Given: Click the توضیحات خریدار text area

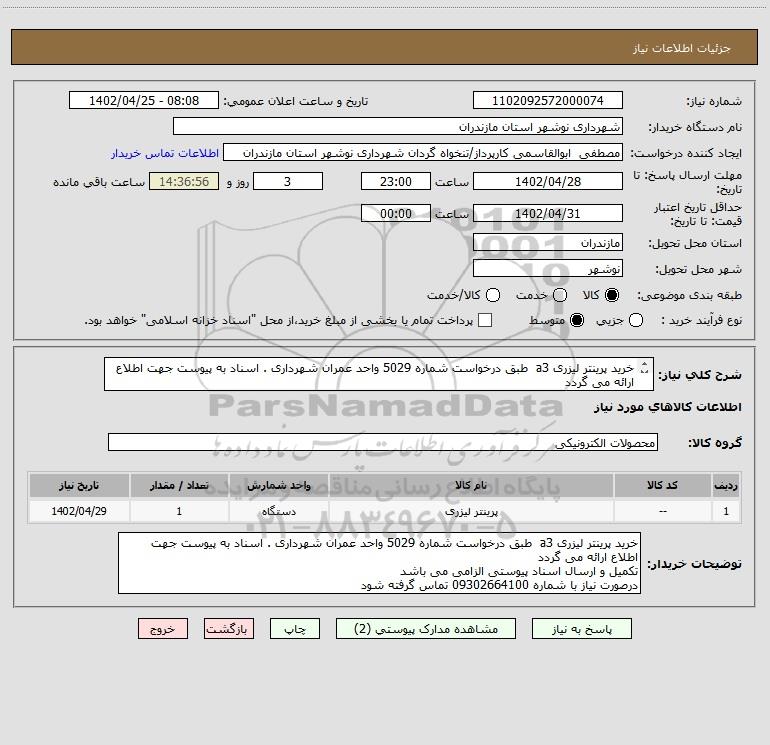Looking at the screenshot, I should pyautogui.click(x=379, y=563).
